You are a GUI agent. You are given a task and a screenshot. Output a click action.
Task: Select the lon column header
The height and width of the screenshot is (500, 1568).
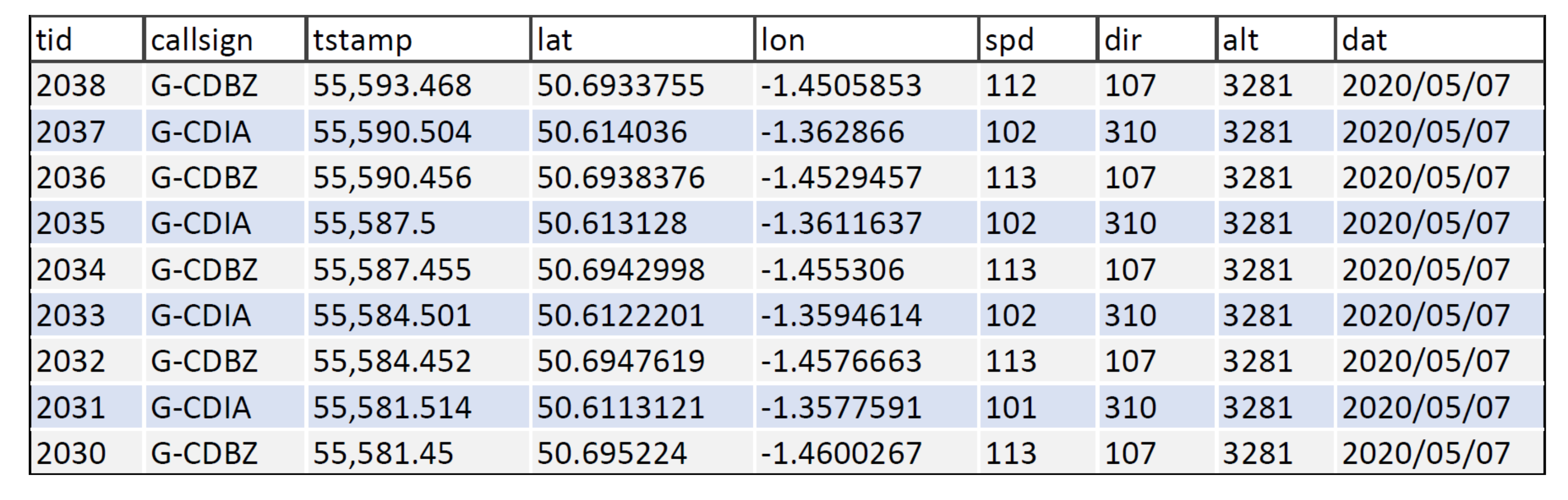click(x=867, y=39)
